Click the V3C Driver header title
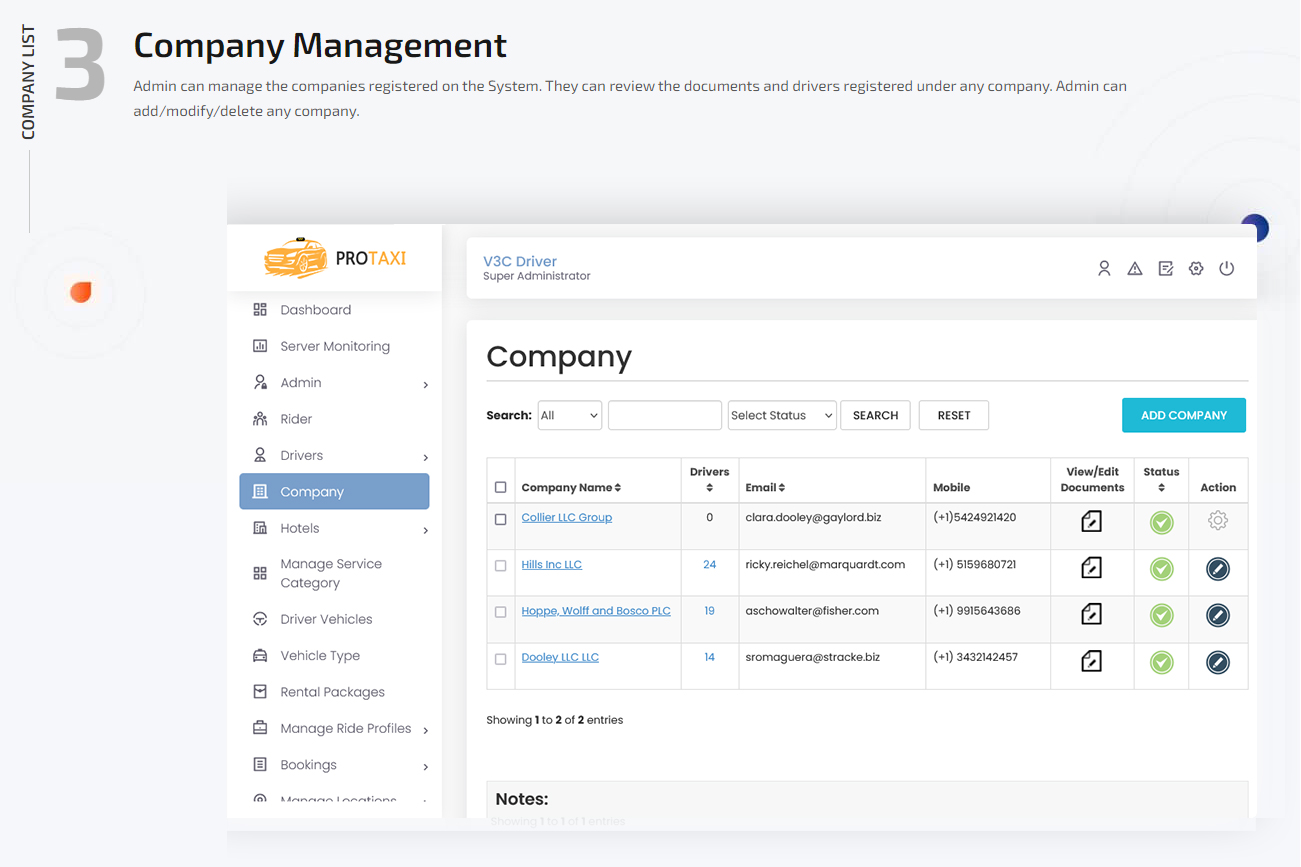Viewport: 1301px width, 867px height. [x=520, y=262]
